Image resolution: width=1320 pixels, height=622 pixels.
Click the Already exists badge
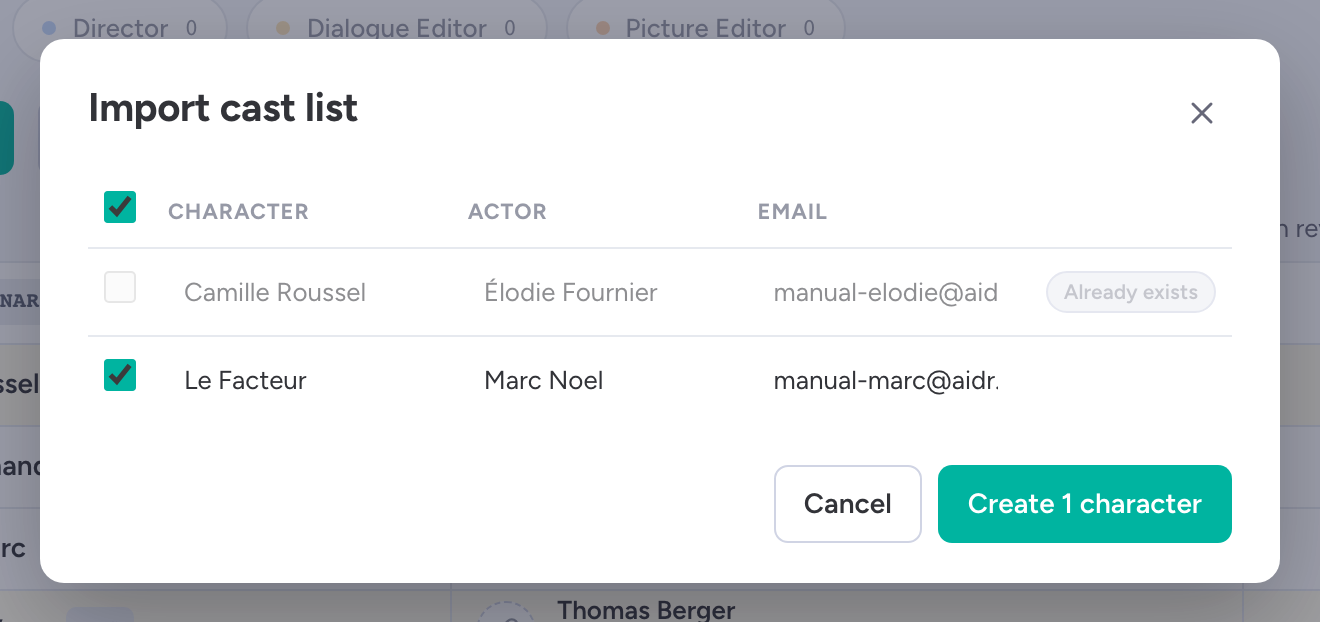(1131, 292)
